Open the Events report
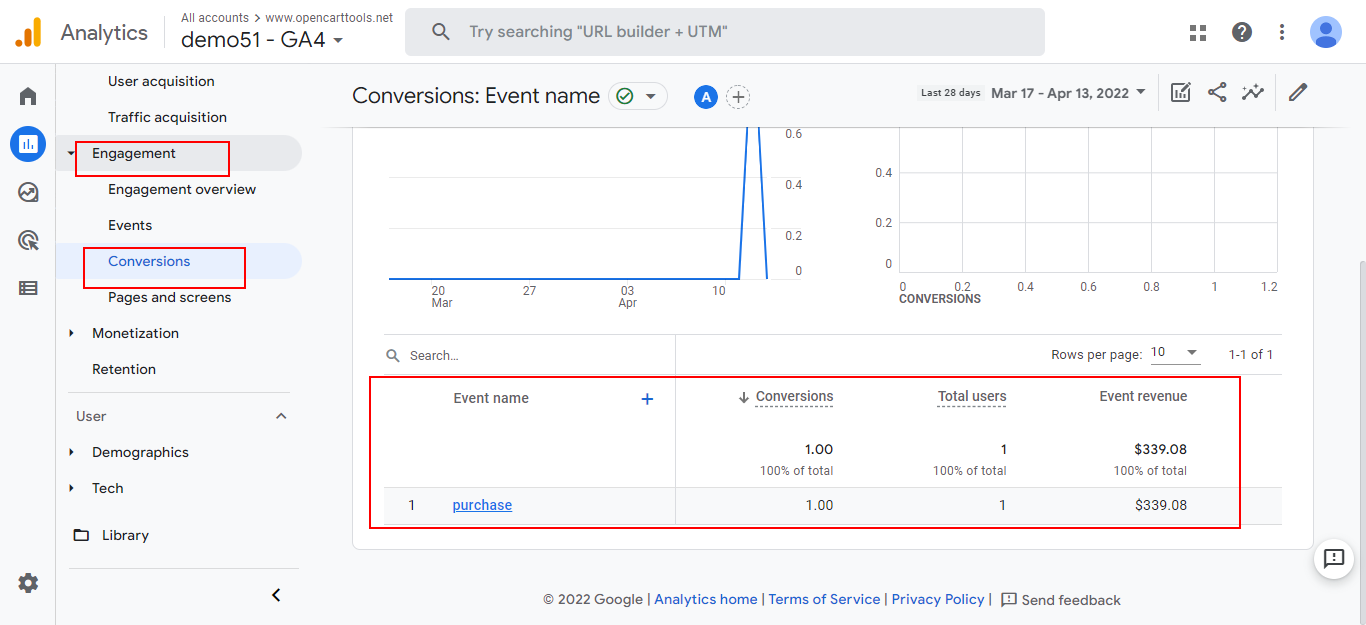The height and width of the screenshot is (625, 1366). tap(130, 225)
